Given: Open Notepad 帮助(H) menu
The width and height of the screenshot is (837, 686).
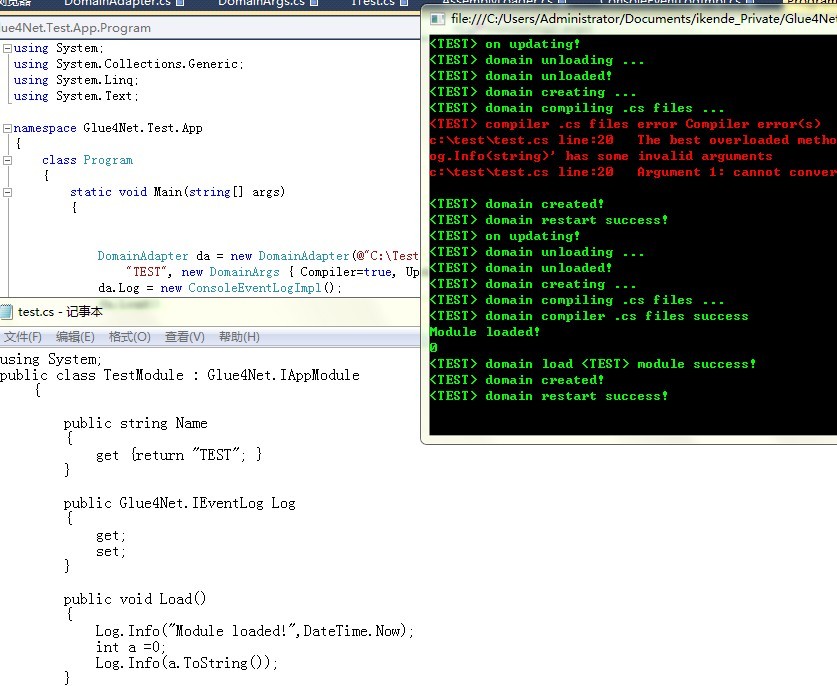Looking at the screenshot, I should (239, 337).
